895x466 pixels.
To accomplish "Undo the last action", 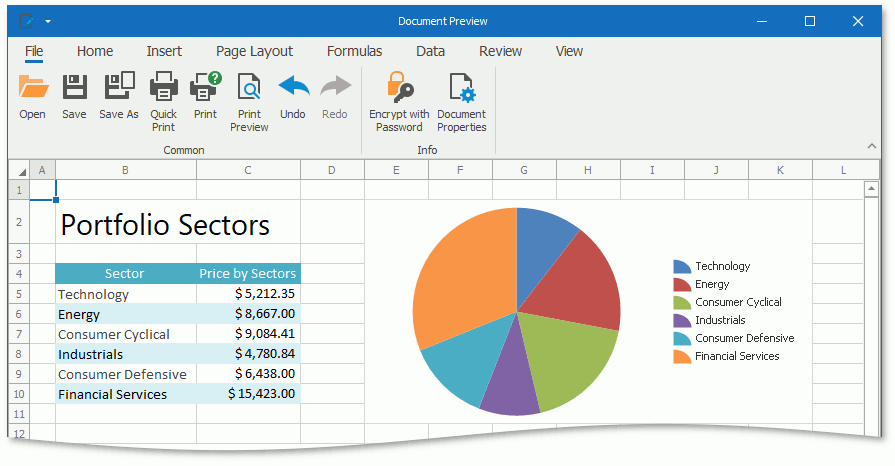I will pos(293,89).
